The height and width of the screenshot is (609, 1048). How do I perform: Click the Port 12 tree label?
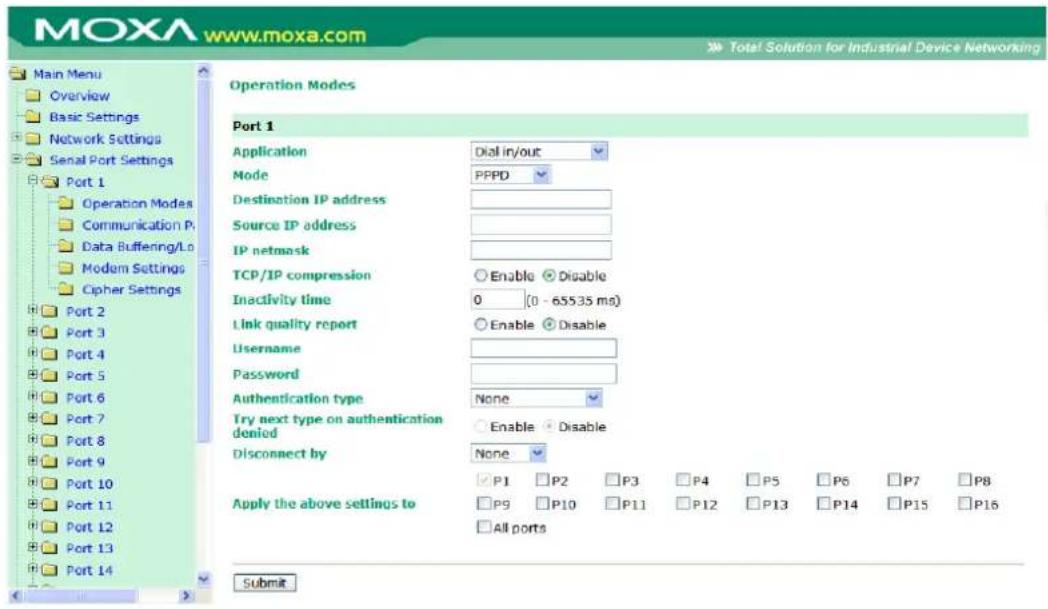pyautogui.click(x=90, y=527)
